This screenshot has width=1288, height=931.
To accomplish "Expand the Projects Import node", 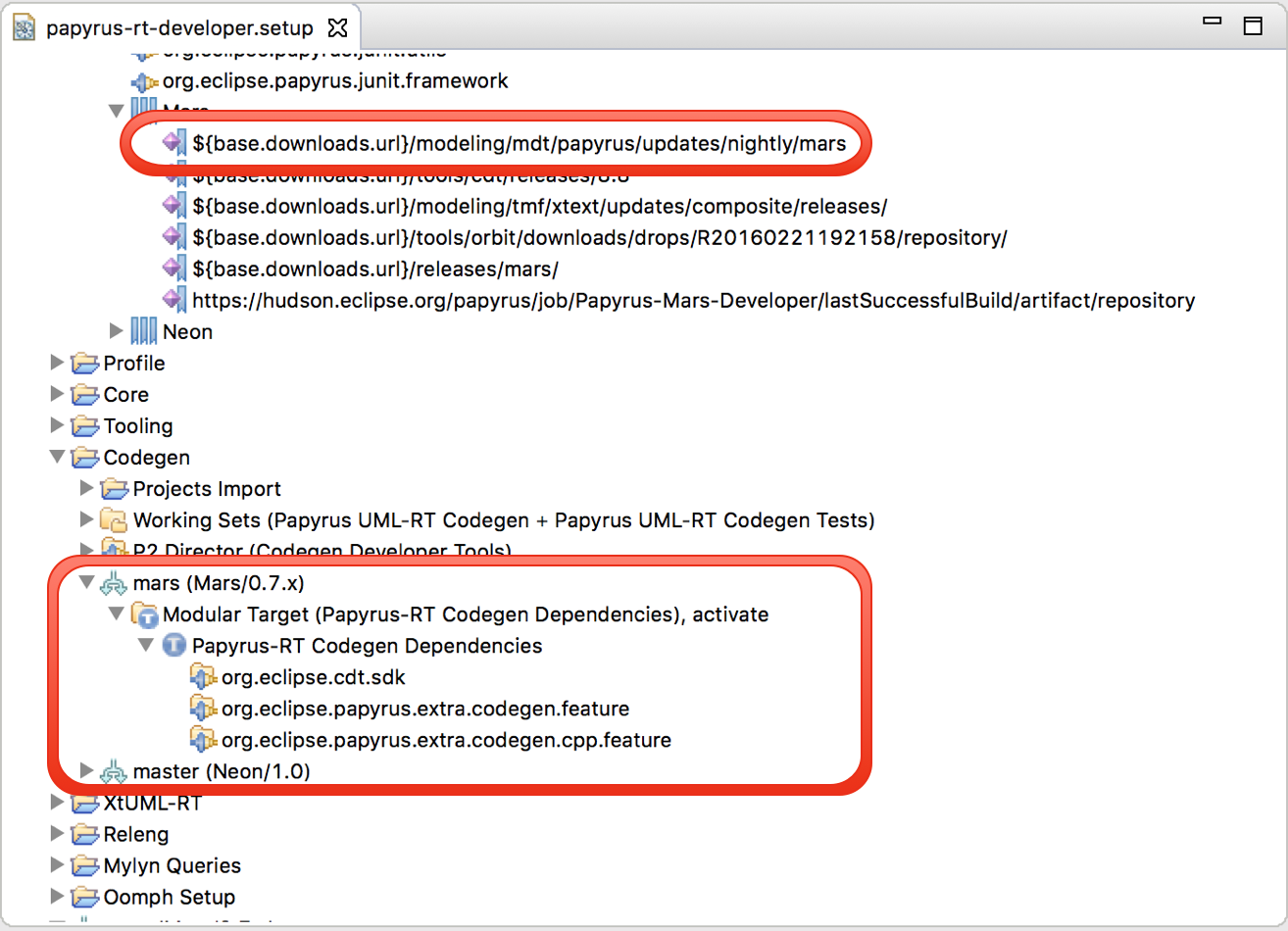I will (x=87, y=489).
